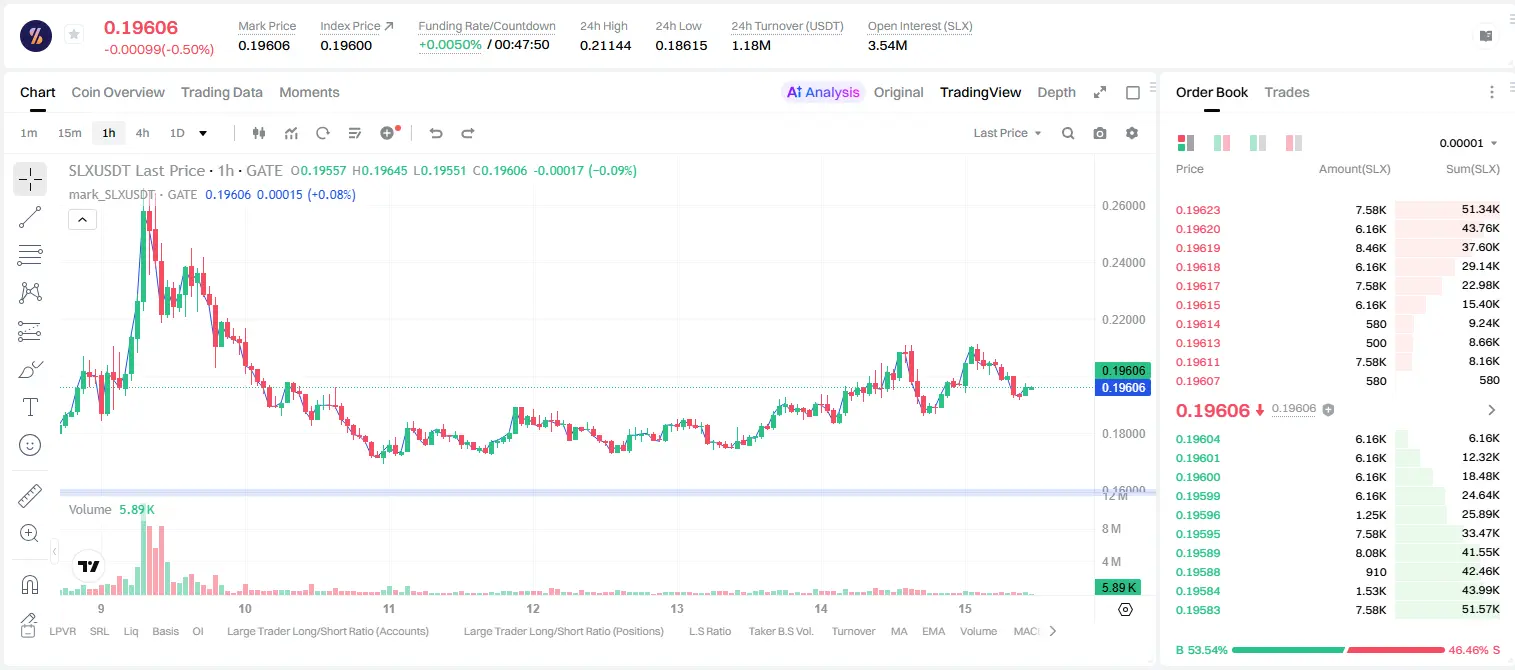
Task: Toggle the chart layout square icon
Action: 1133,92
